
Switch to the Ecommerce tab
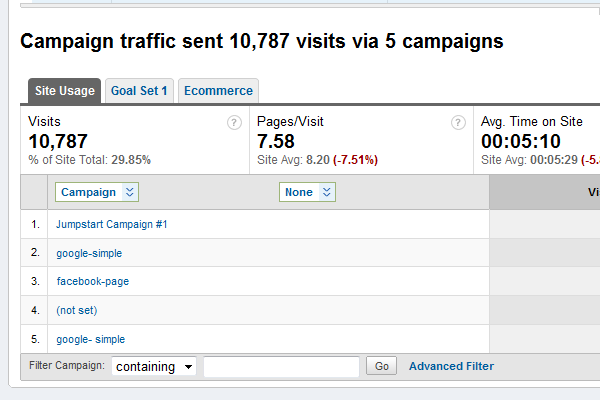click(x=218, y=91)
